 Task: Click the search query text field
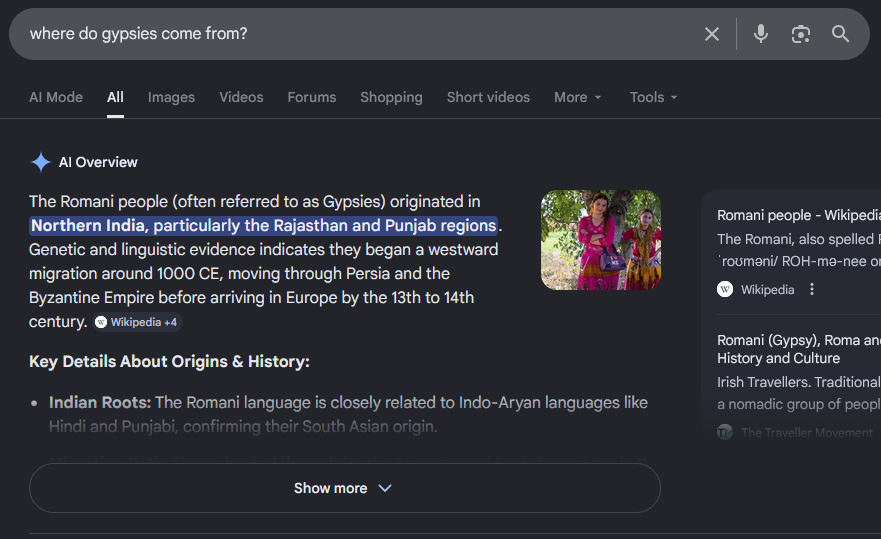[360, 34]
